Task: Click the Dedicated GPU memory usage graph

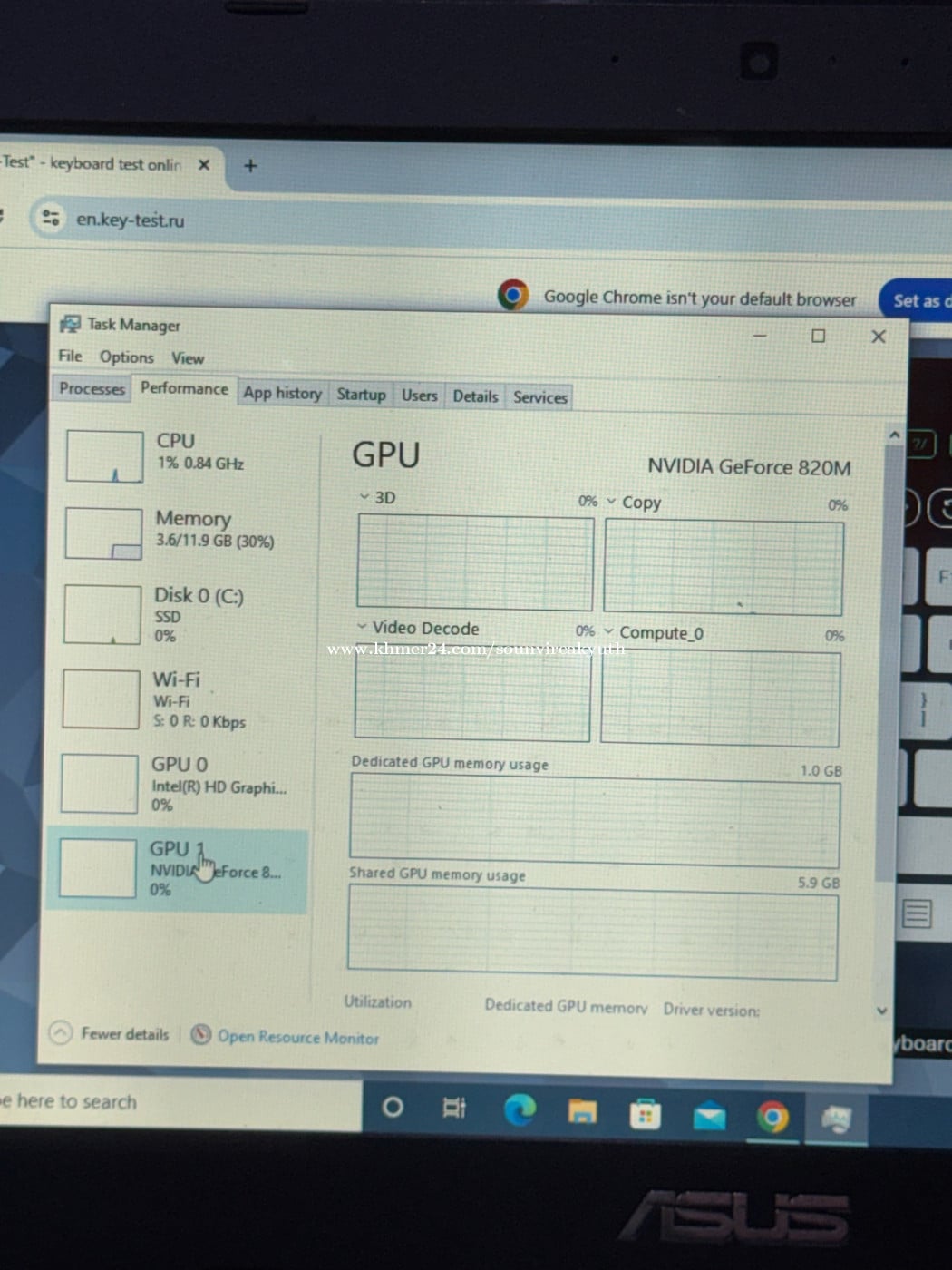Action: coord(595,823)
